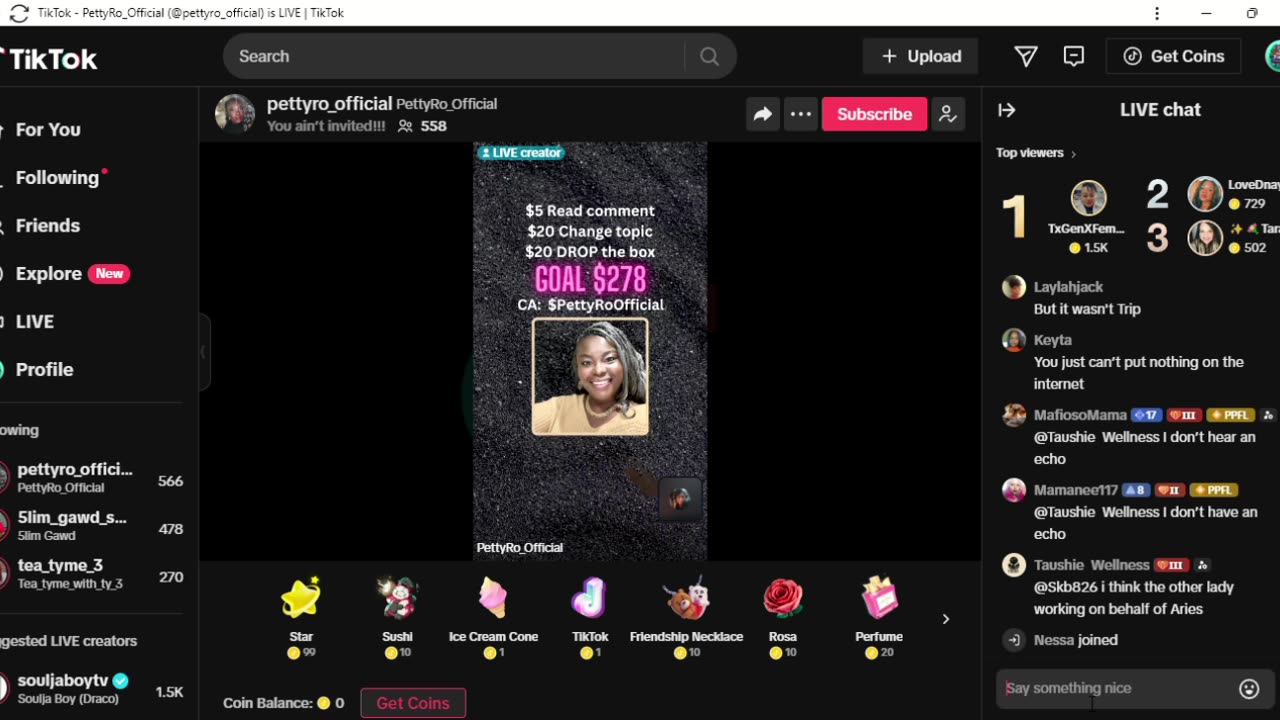Click the browser reload icon in title bar
The width and height of the screenshot is (1280, 720).
[18, 13]
